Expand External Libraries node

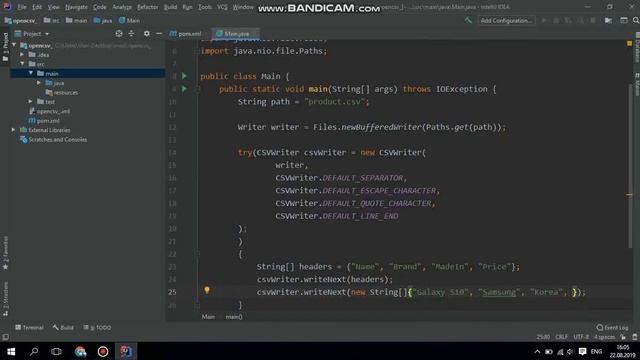click(x=13, y=130)
